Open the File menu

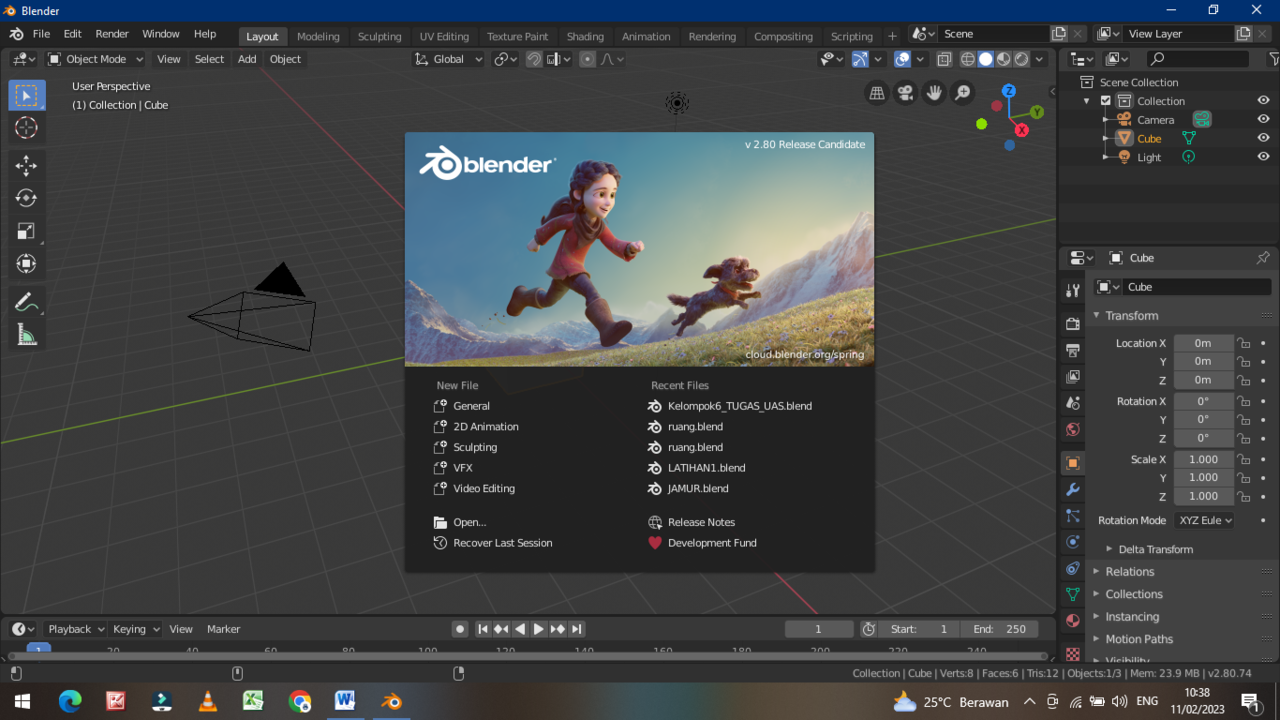pos(41,34)
